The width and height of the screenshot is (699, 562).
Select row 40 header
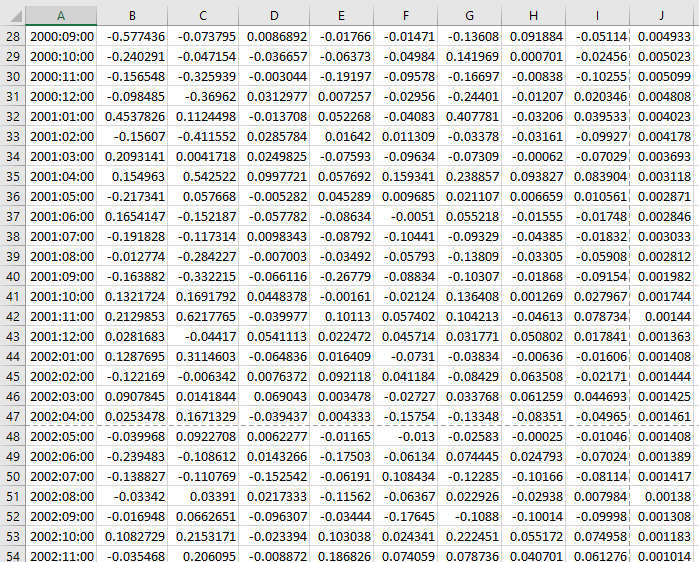click(13, 276)
